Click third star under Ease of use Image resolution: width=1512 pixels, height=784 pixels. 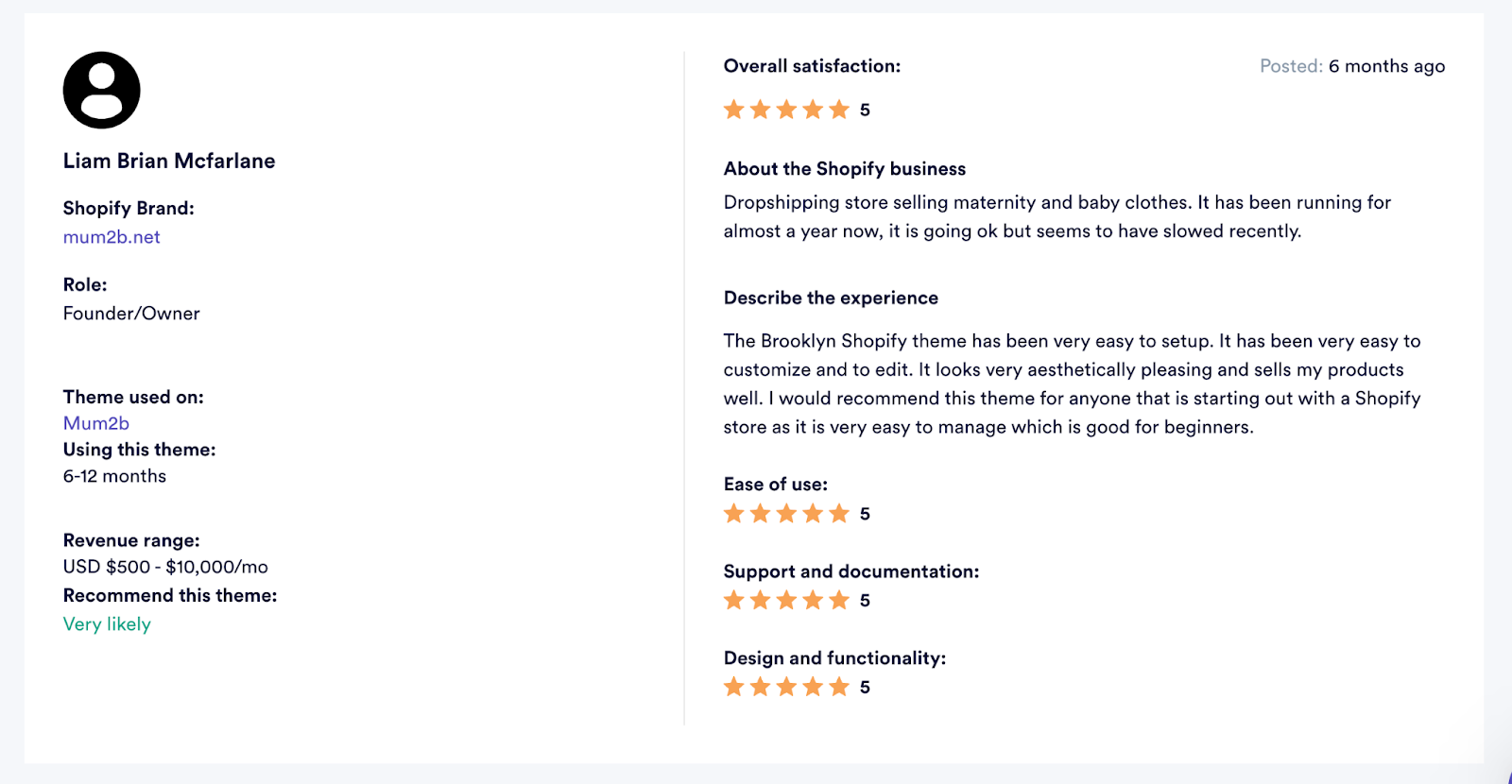pos(786,514)
